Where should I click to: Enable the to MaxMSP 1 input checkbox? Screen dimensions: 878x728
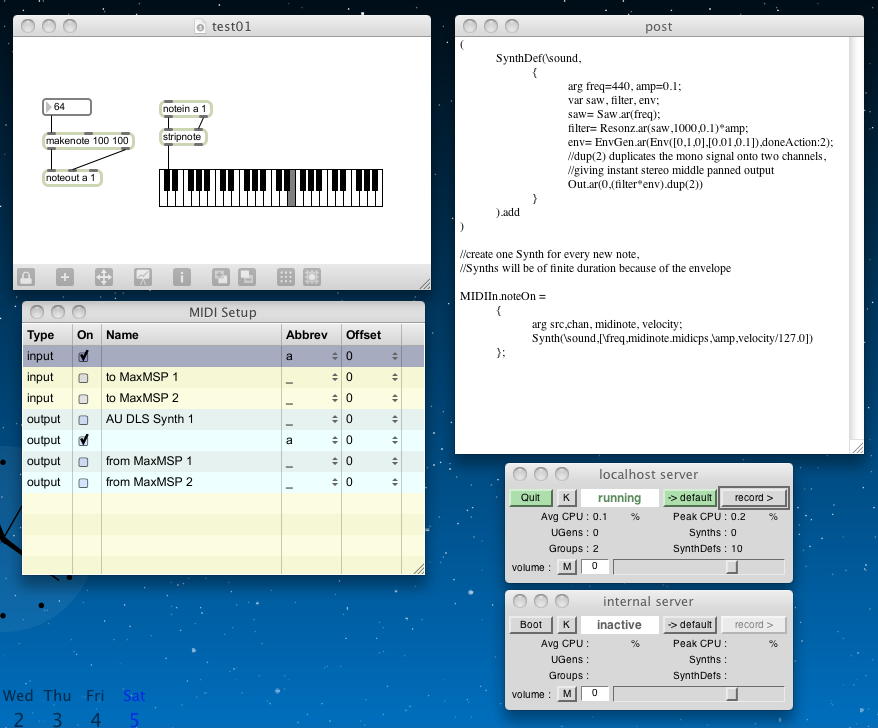click(83, 377)
